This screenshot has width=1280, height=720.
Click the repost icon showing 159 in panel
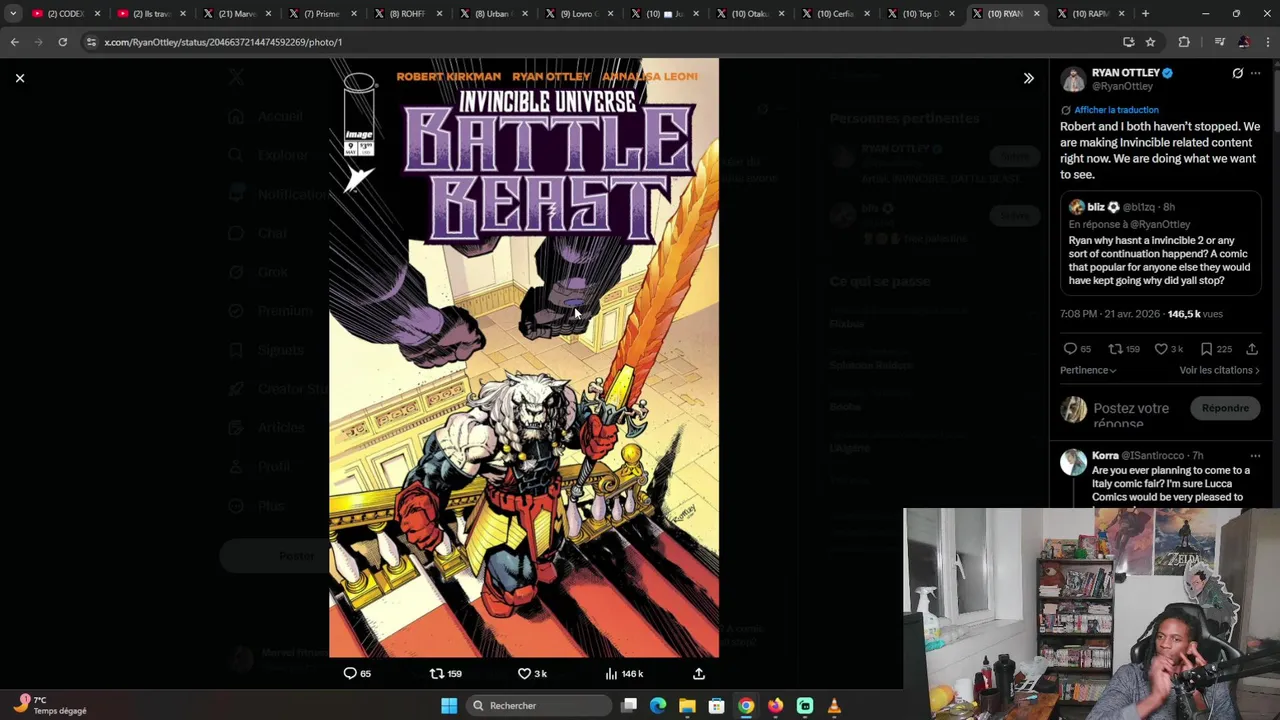[x=1115, y=349]
